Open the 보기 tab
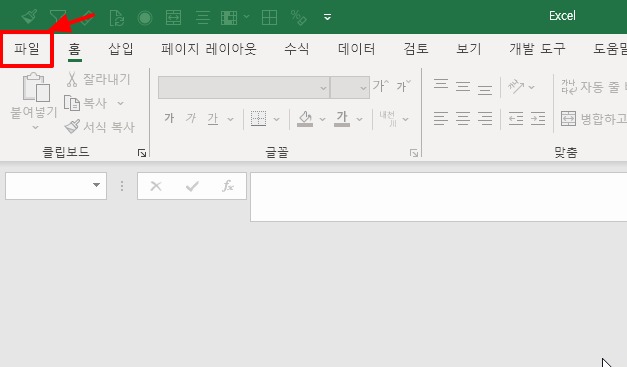This screenshot has width=627, height=367. 469,49
